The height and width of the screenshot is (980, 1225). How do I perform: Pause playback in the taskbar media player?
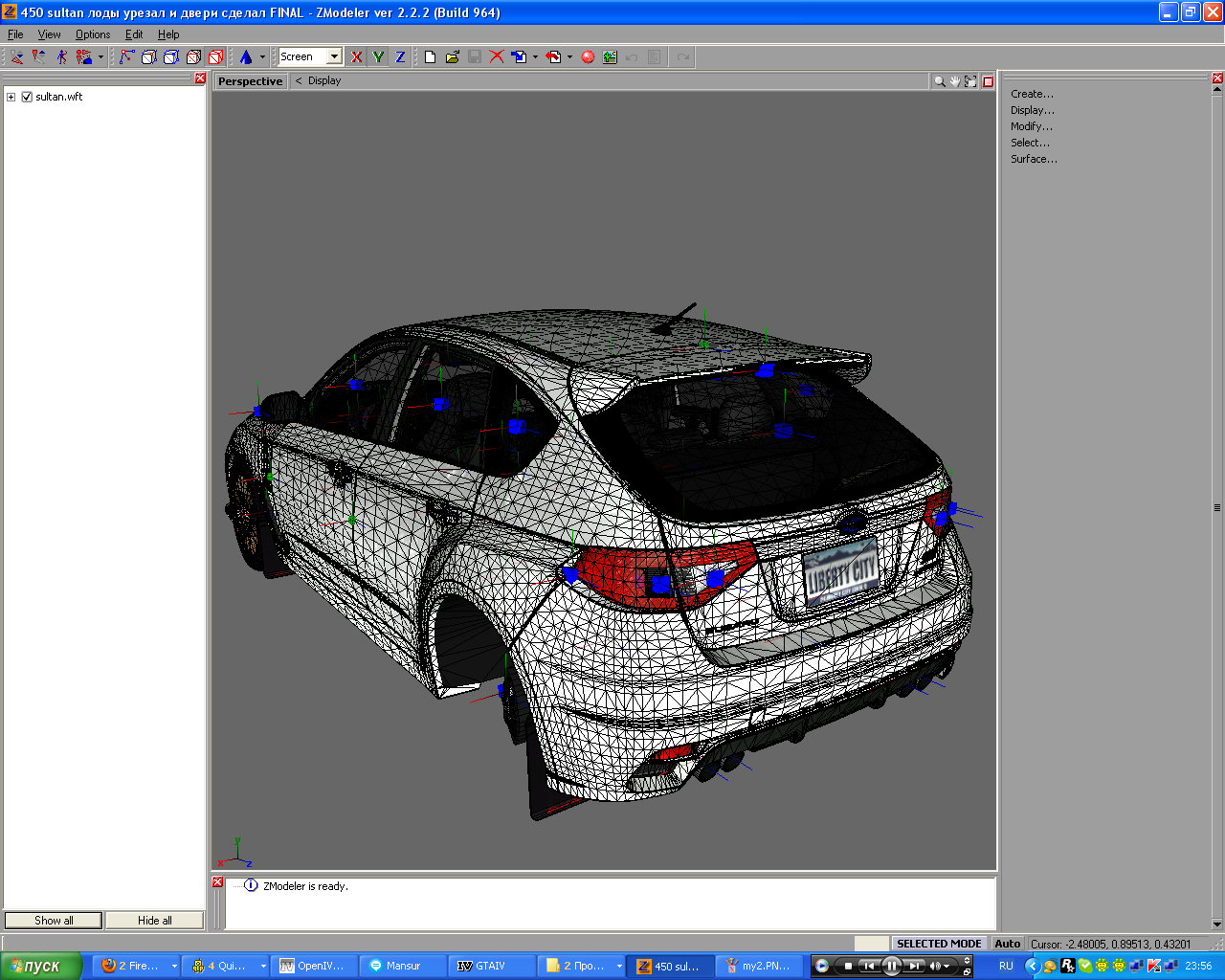[x=891, y=966]
